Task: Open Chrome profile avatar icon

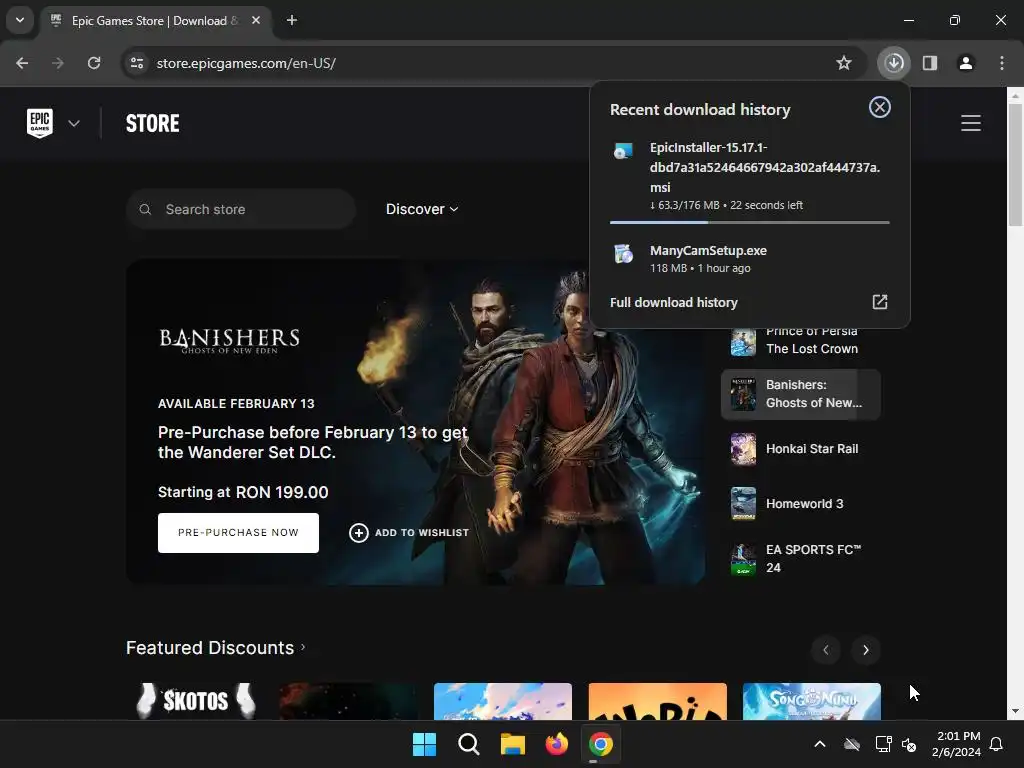Action: 966,63
